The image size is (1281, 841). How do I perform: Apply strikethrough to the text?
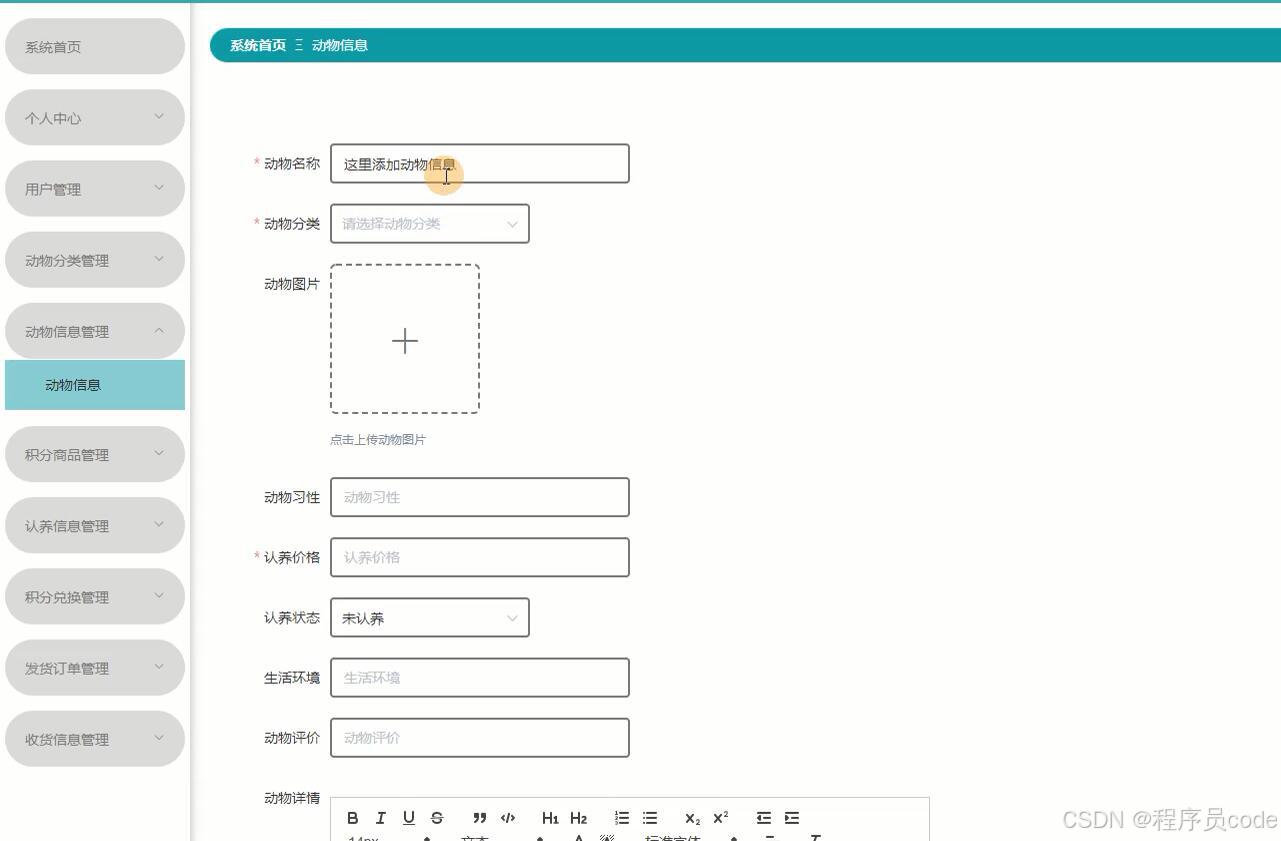pyautogui.click(x=437, y=817)
